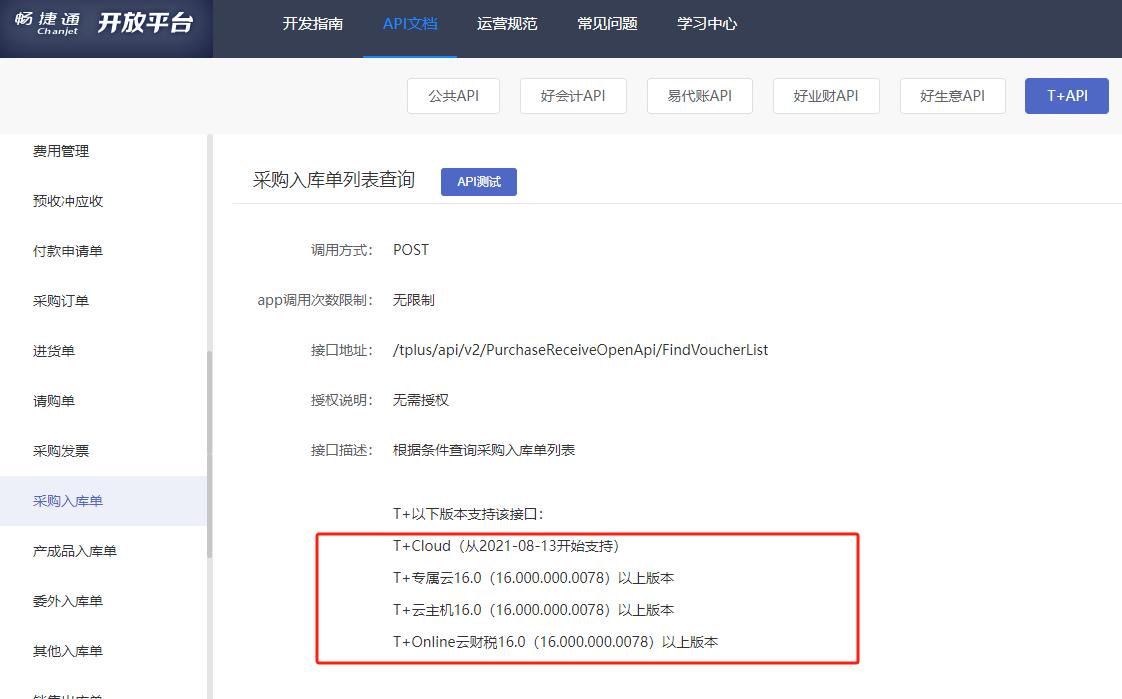Open the 学习中心 section
The width and height of the screenshot is (1122, 699).
[x=707, y=24]
